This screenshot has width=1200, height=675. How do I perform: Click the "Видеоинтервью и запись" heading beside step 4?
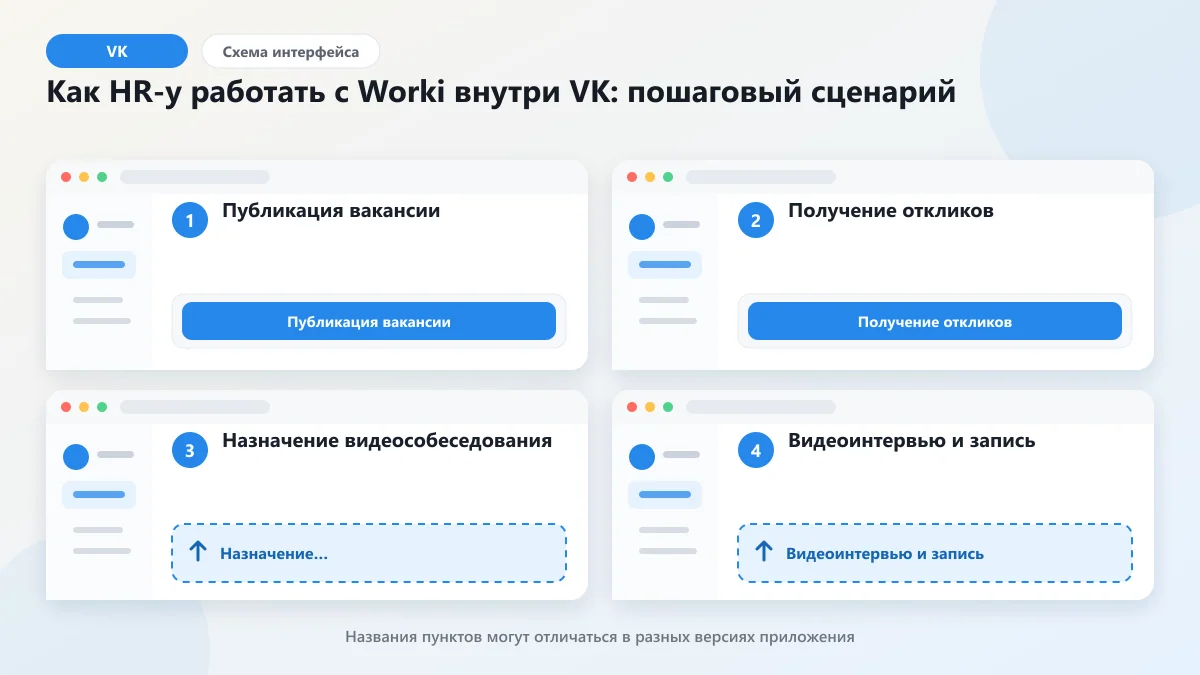click(912, 440)
